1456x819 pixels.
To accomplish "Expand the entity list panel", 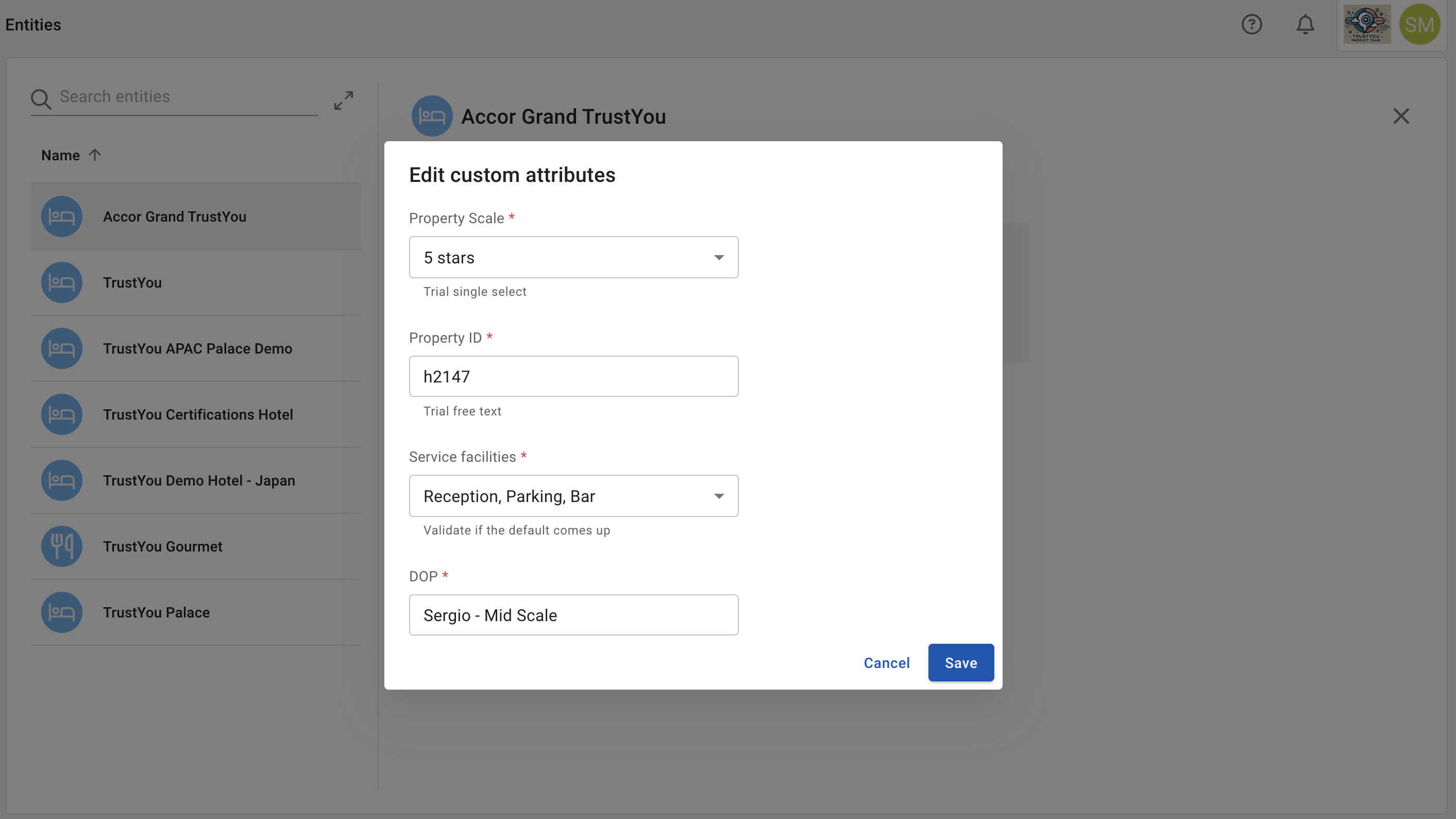I will (x=343, y=100).
